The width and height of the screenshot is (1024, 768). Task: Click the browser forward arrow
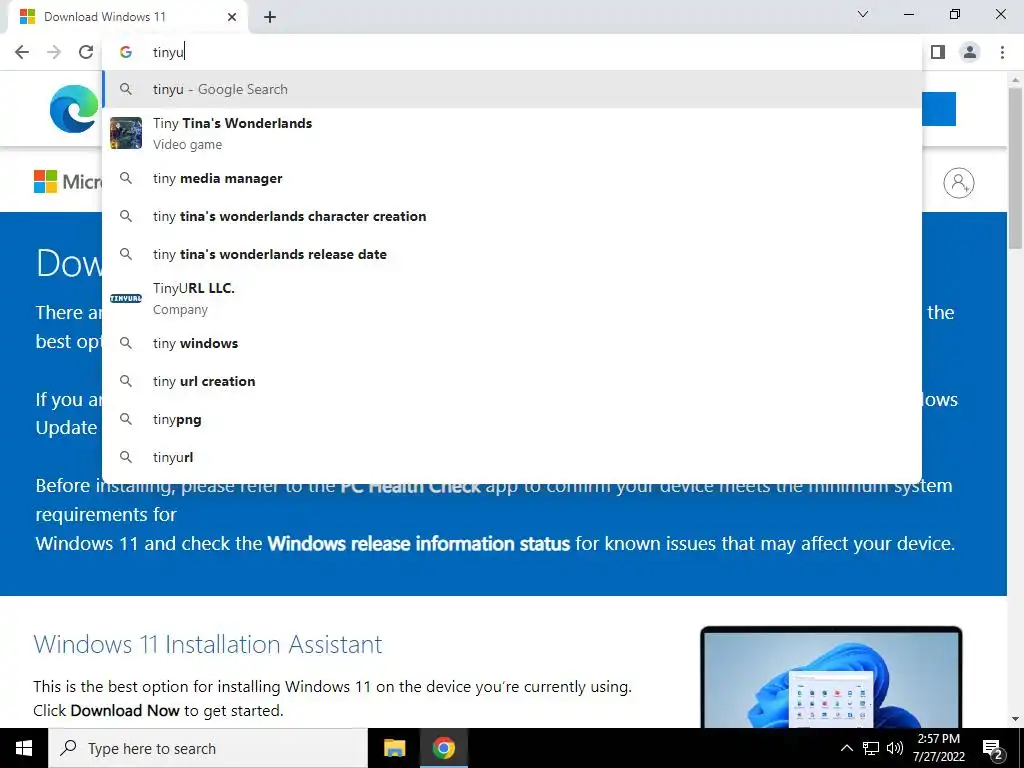tap(54, 52)
